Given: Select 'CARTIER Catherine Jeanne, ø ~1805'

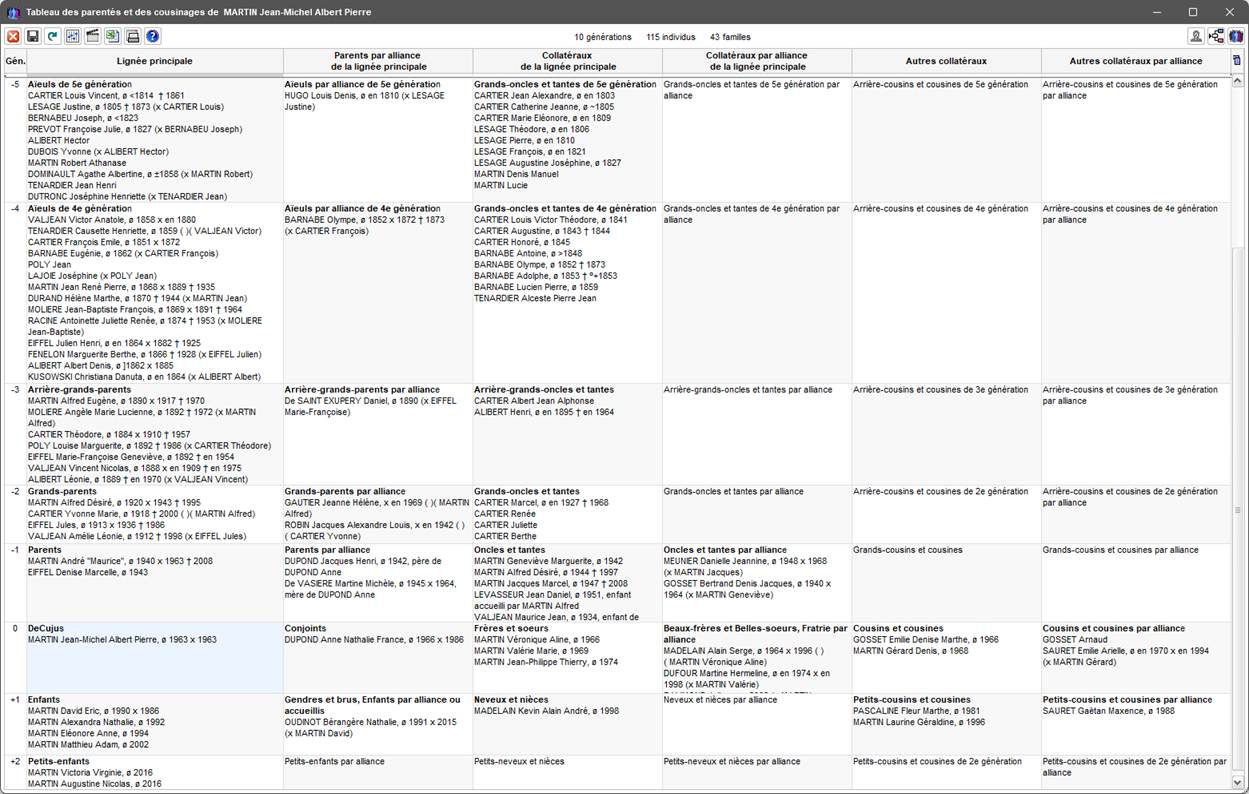Looking at the screenshot, I should (x=544, y=107).
